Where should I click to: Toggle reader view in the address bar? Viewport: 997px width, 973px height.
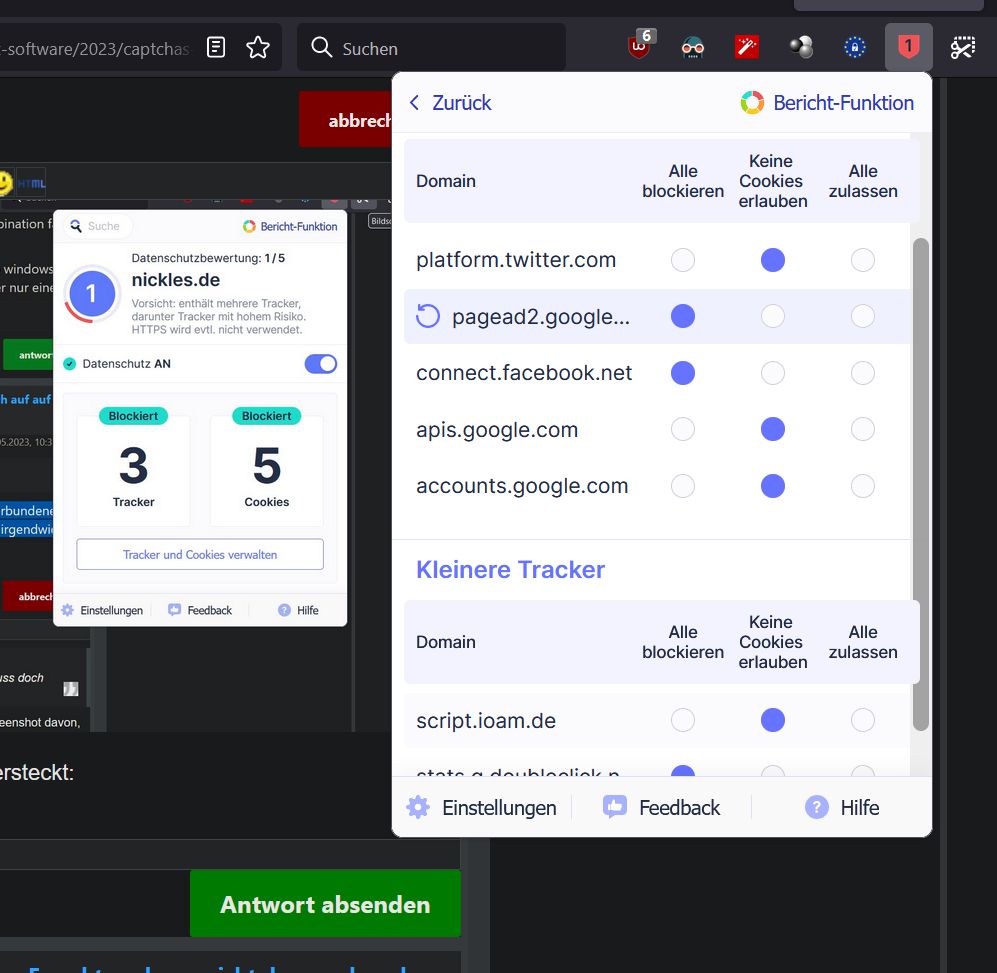216,47
